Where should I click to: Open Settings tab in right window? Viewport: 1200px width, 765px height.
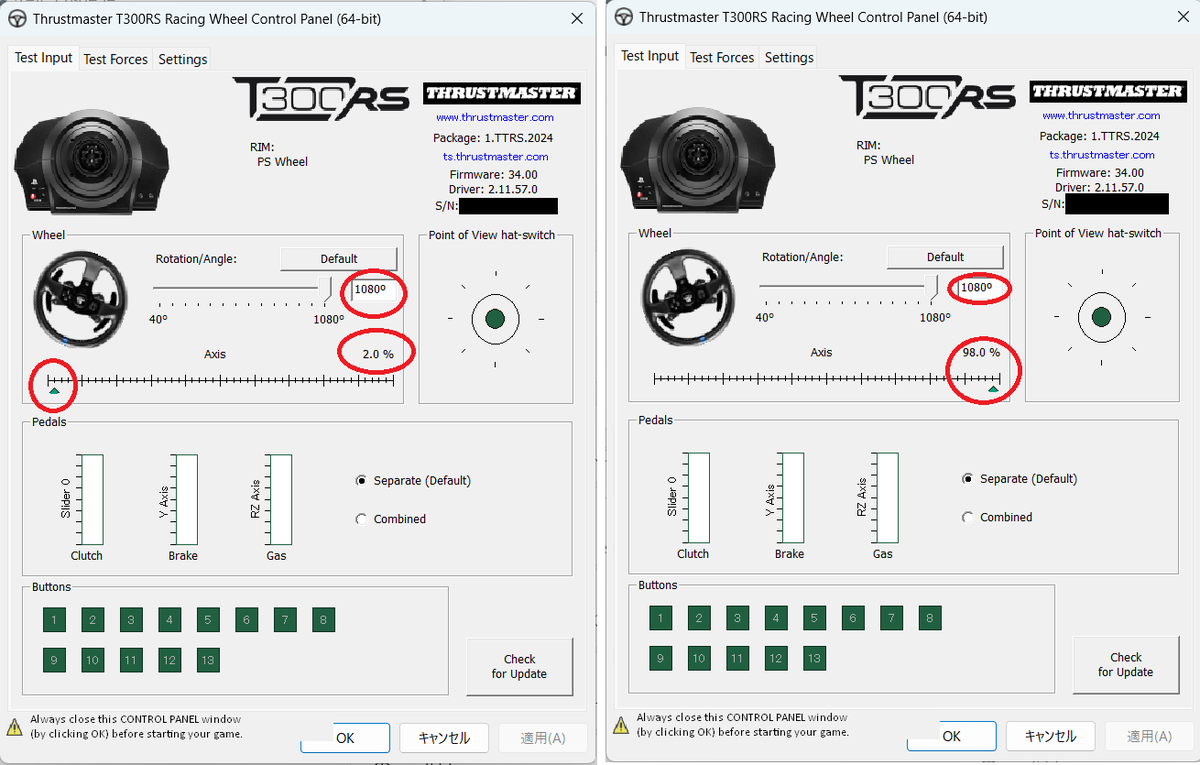tap(789, 57)
